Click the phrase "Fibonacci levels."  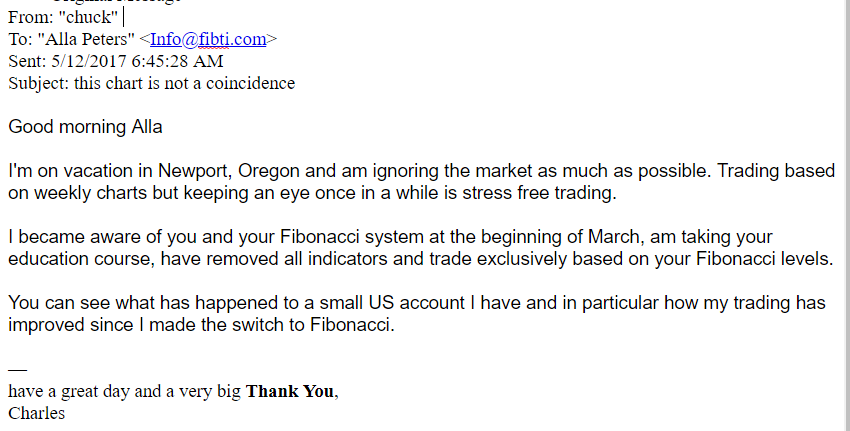(x=764, y=259)
